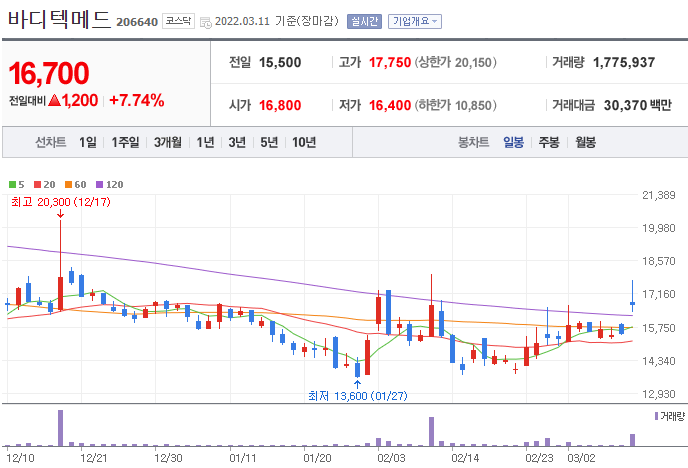The height and width of the screenshot is (468, 688).
Task: Click the 상한가 20,150 text
Action: (x=455, y=62)
